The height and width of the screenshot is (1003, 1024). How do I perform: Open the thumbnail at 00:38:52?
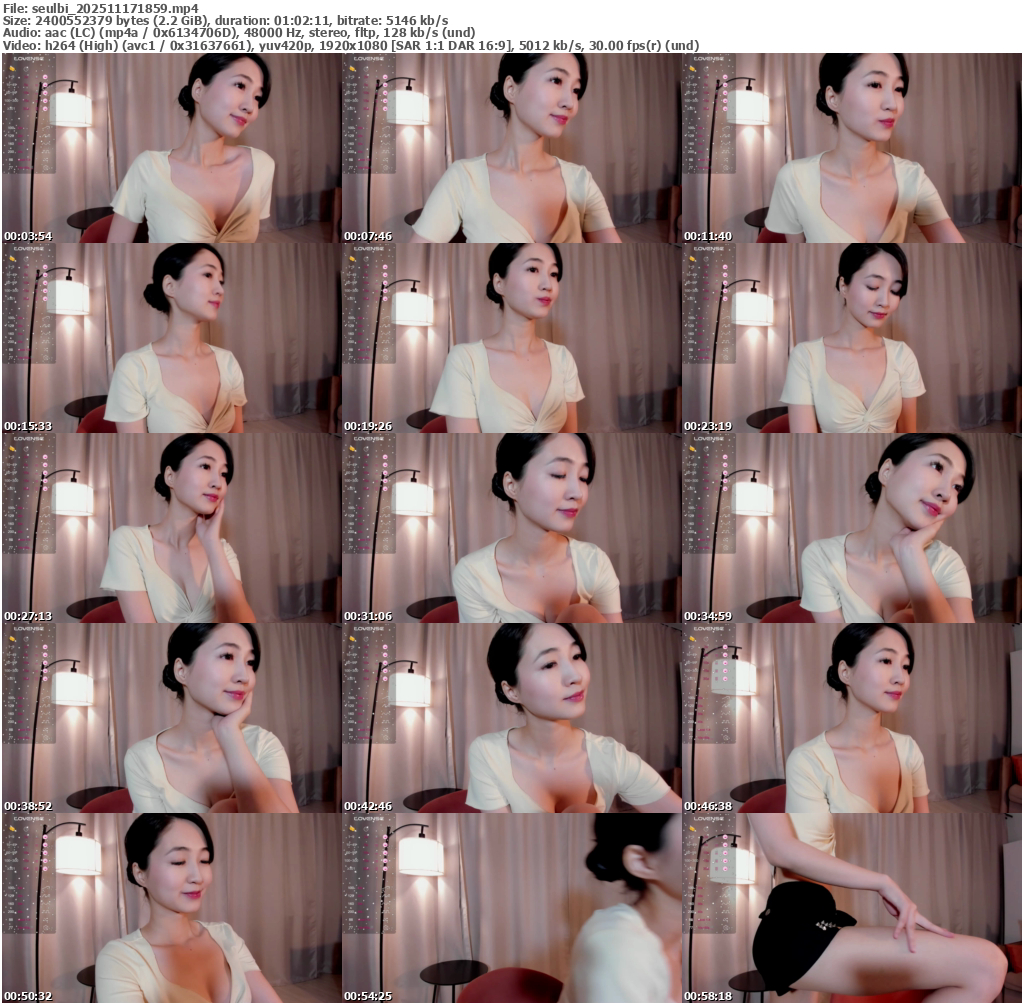[x=171, y=718]
